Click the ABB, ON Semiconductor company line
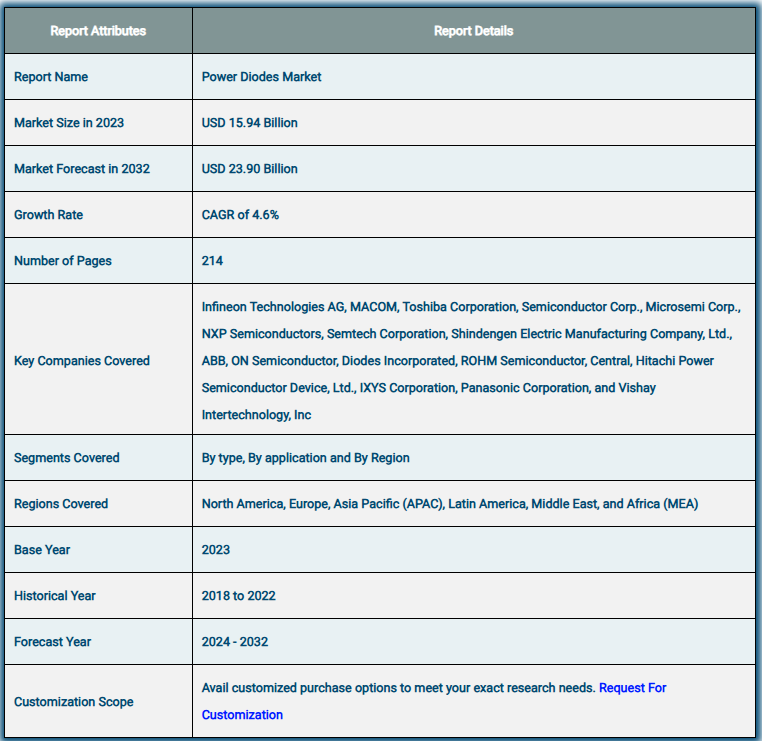Viewport: 762px width, 741px height. pyautogui.click(x=458, y=361)
